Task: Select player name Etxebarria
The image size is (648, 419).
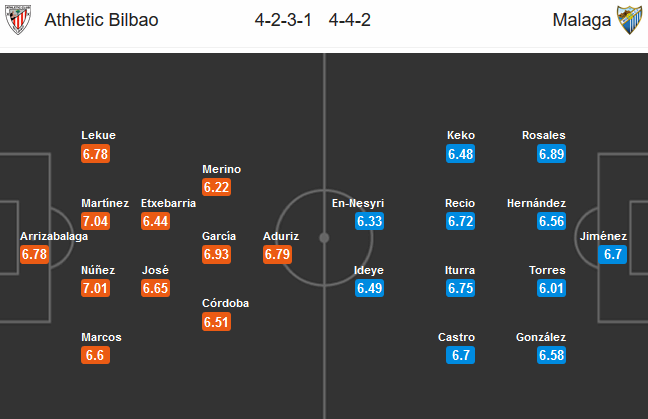Action: click(168, 203)
